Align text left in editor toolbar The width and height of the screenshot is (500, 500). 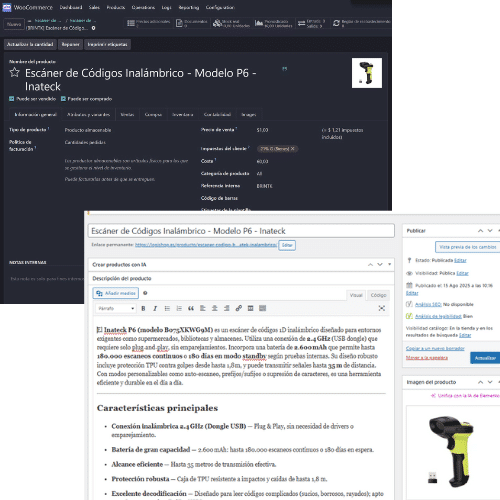pyautogui.click(x=203, y=308)
